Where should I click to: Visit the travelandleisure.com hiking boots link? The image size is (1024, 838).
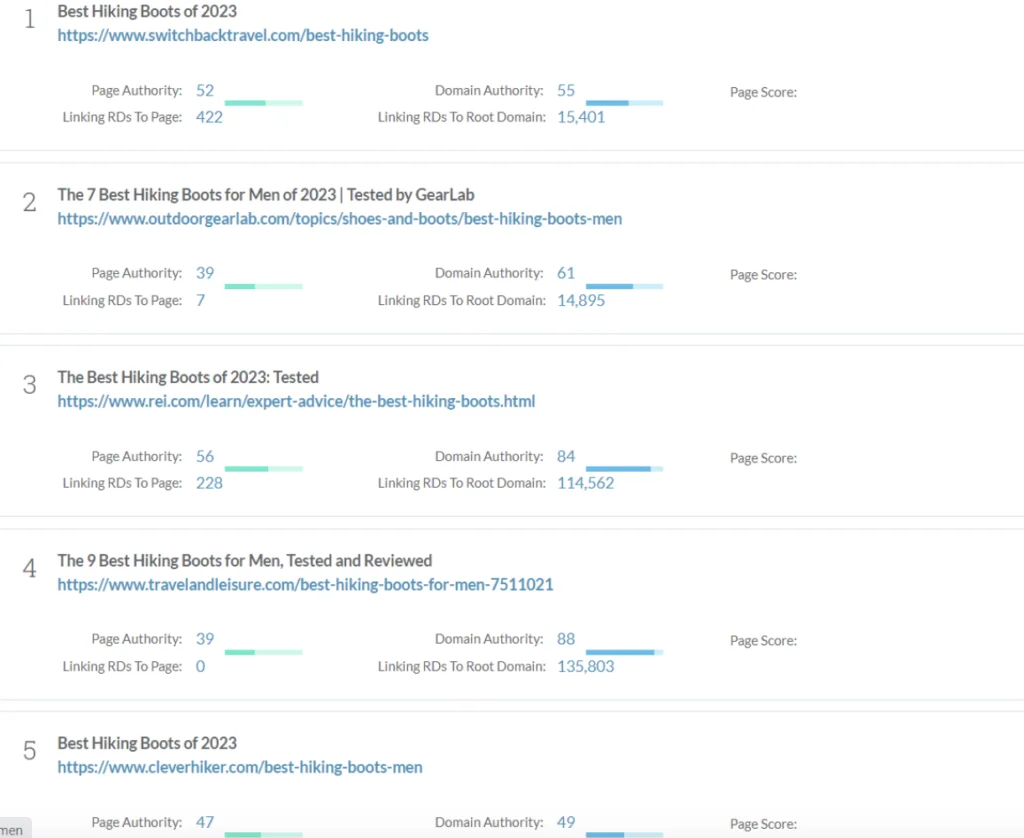[305, 585]
